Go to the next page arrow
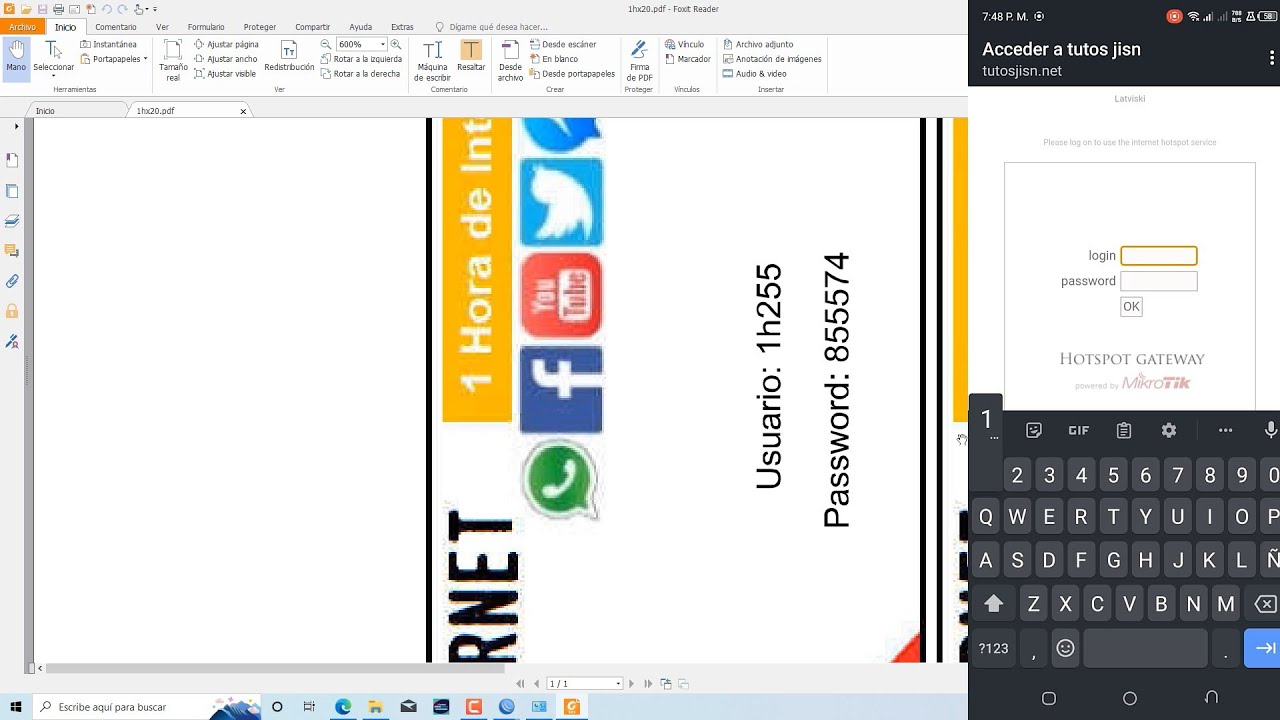Screen dimensions: 1280x720 click(x=631, y=684)
